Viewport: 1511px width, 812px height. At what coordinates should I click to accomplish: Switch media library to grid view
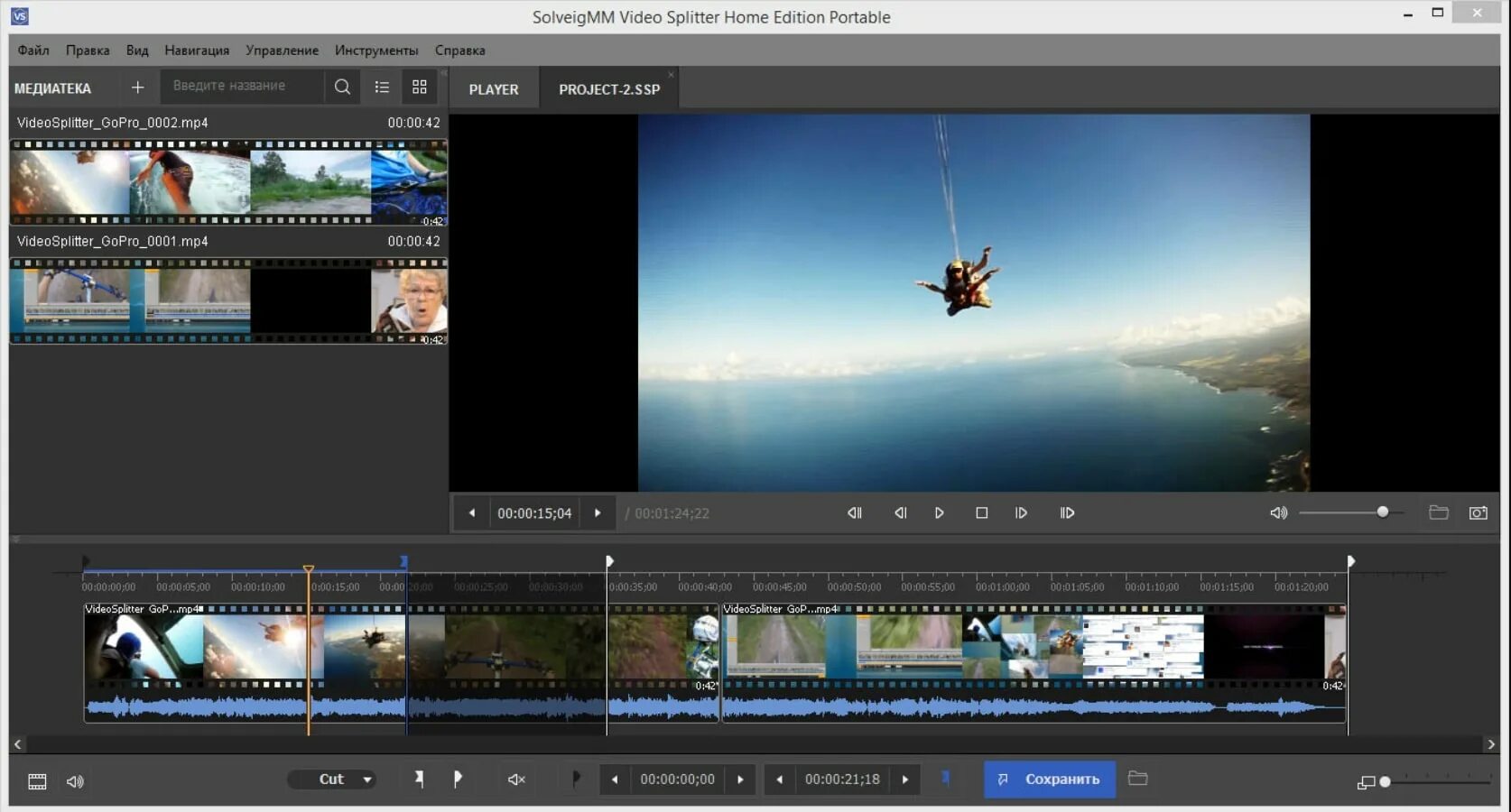coord(420,88)
